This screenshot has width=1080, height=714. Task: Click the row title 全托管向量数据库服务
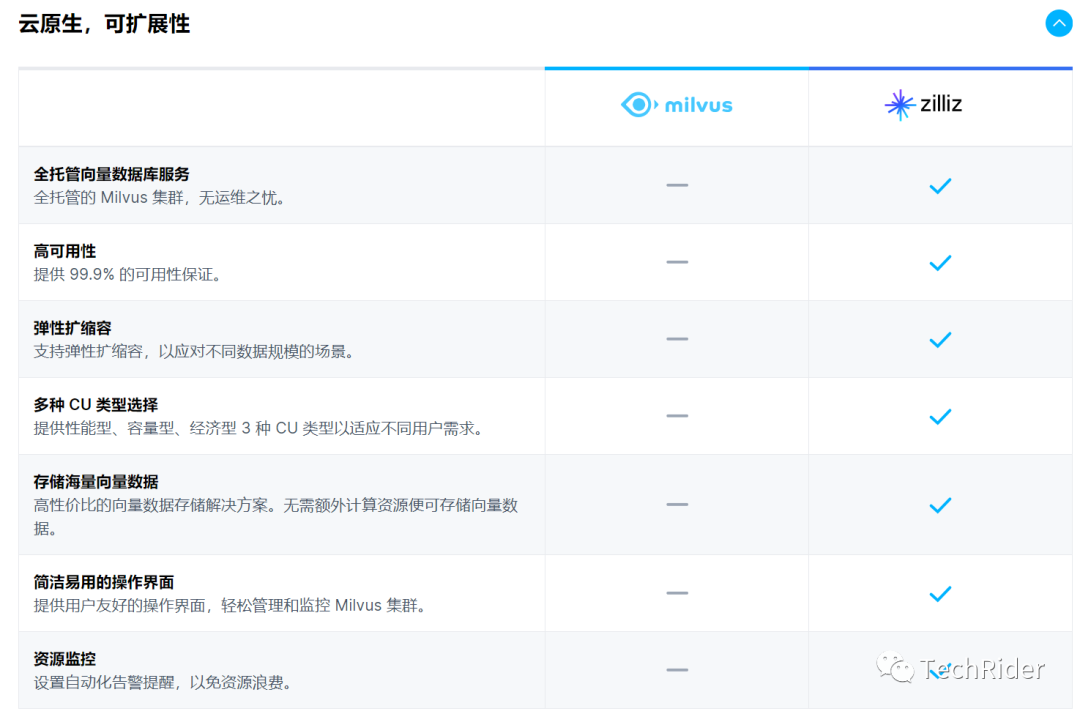(112, 174)
